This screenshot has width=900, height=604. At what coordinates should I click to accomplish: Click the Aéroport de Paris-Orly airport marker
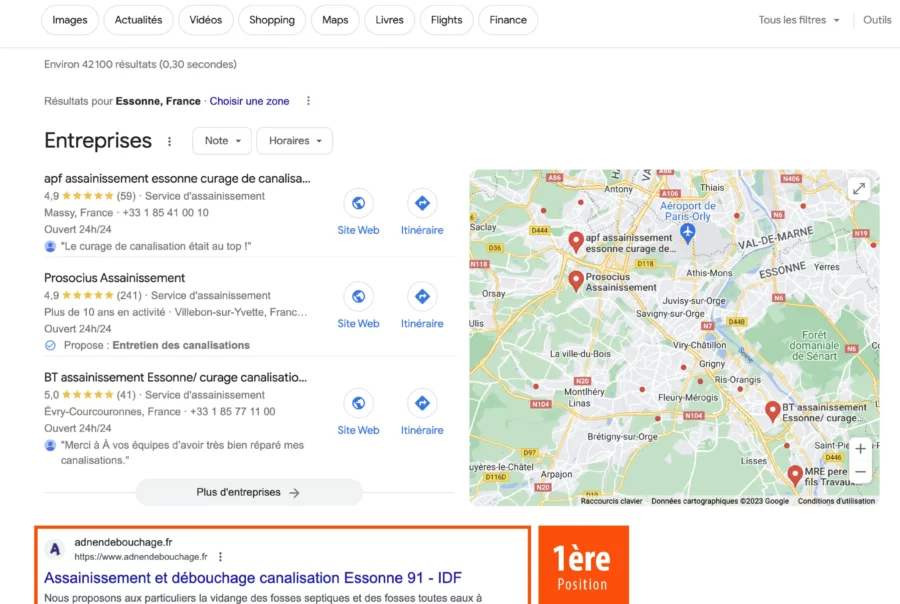[x=687, y=232]
